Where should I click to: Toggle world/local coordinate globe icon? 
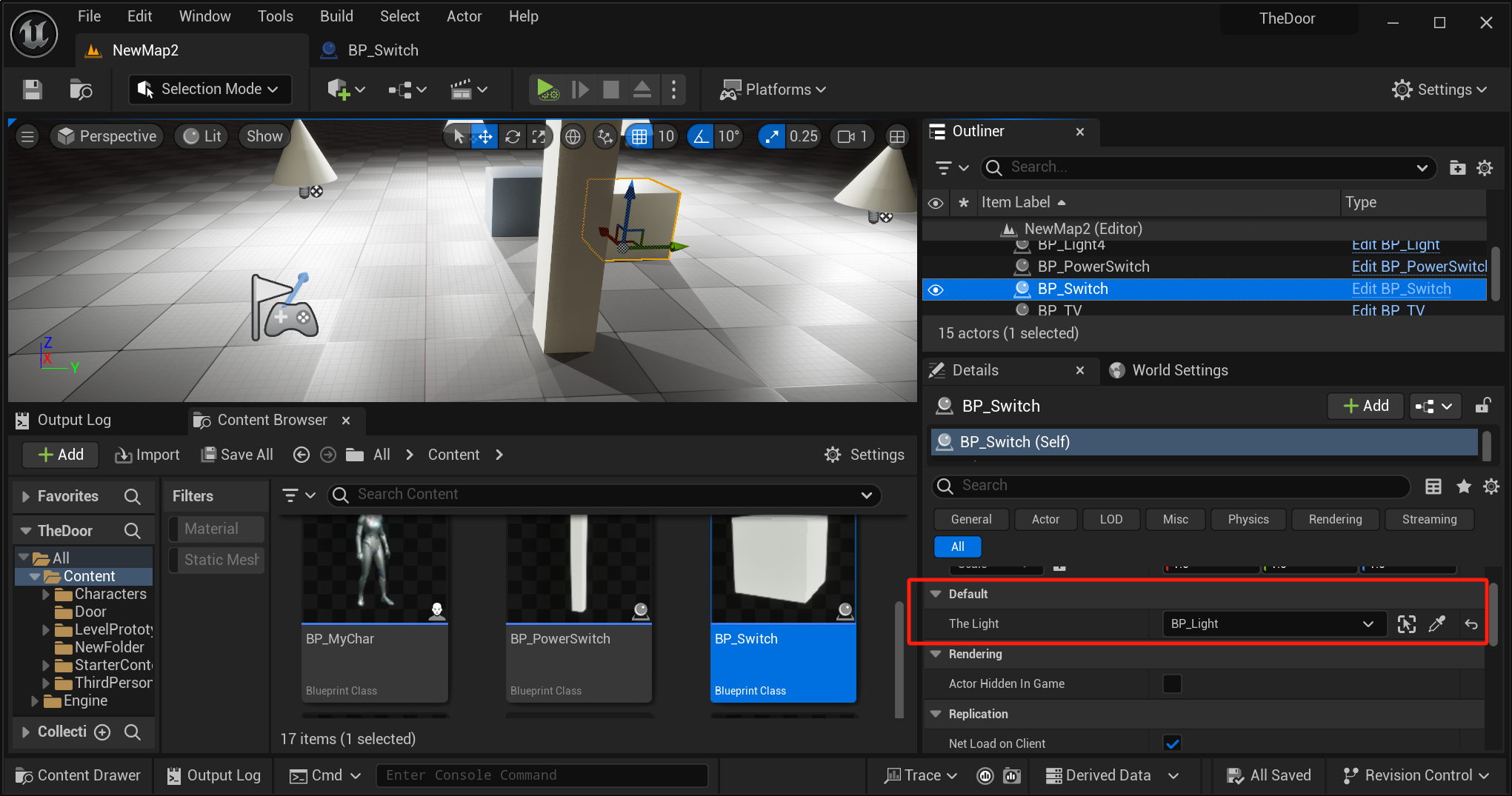pos(573,136)
